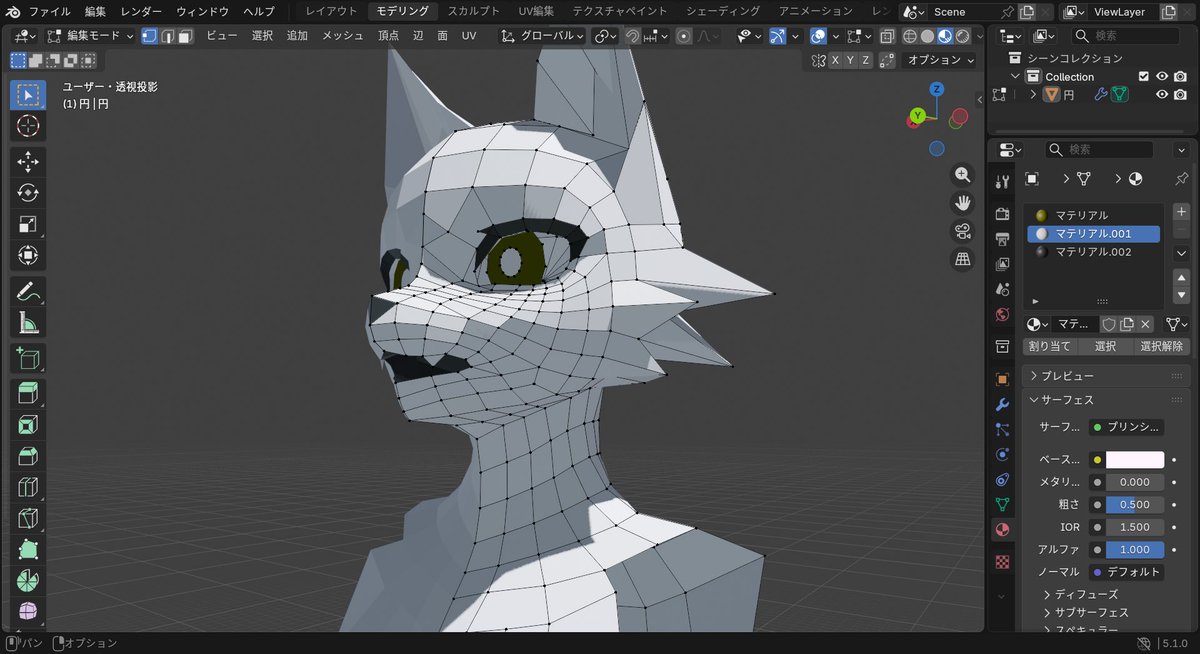This screenshot has height=654, width=1200.
Task: Click the zoom view magnifier icon
Action: click(963, 174)
